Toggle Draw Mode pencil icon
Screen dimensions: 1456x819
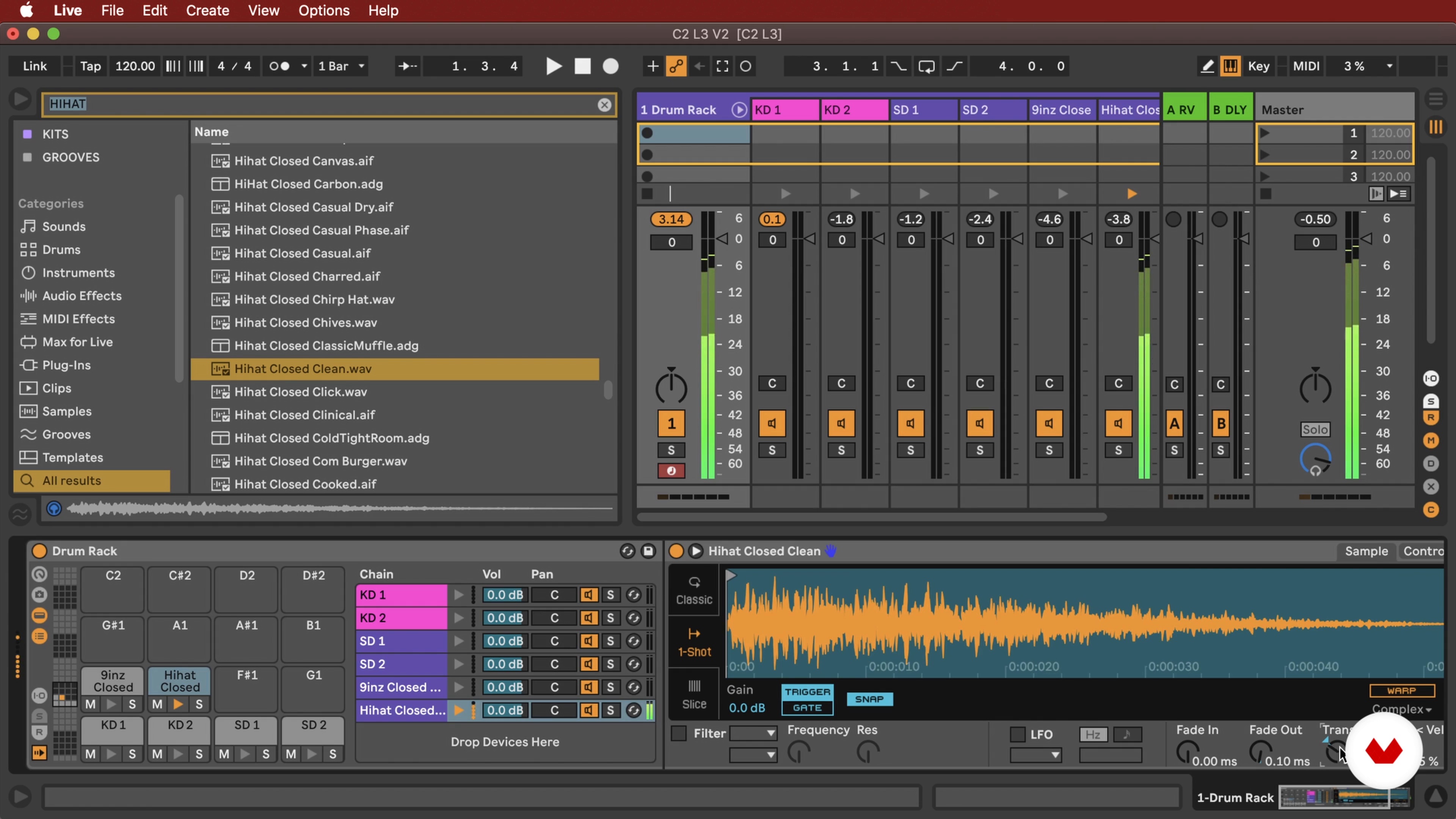pos(1207,66)
